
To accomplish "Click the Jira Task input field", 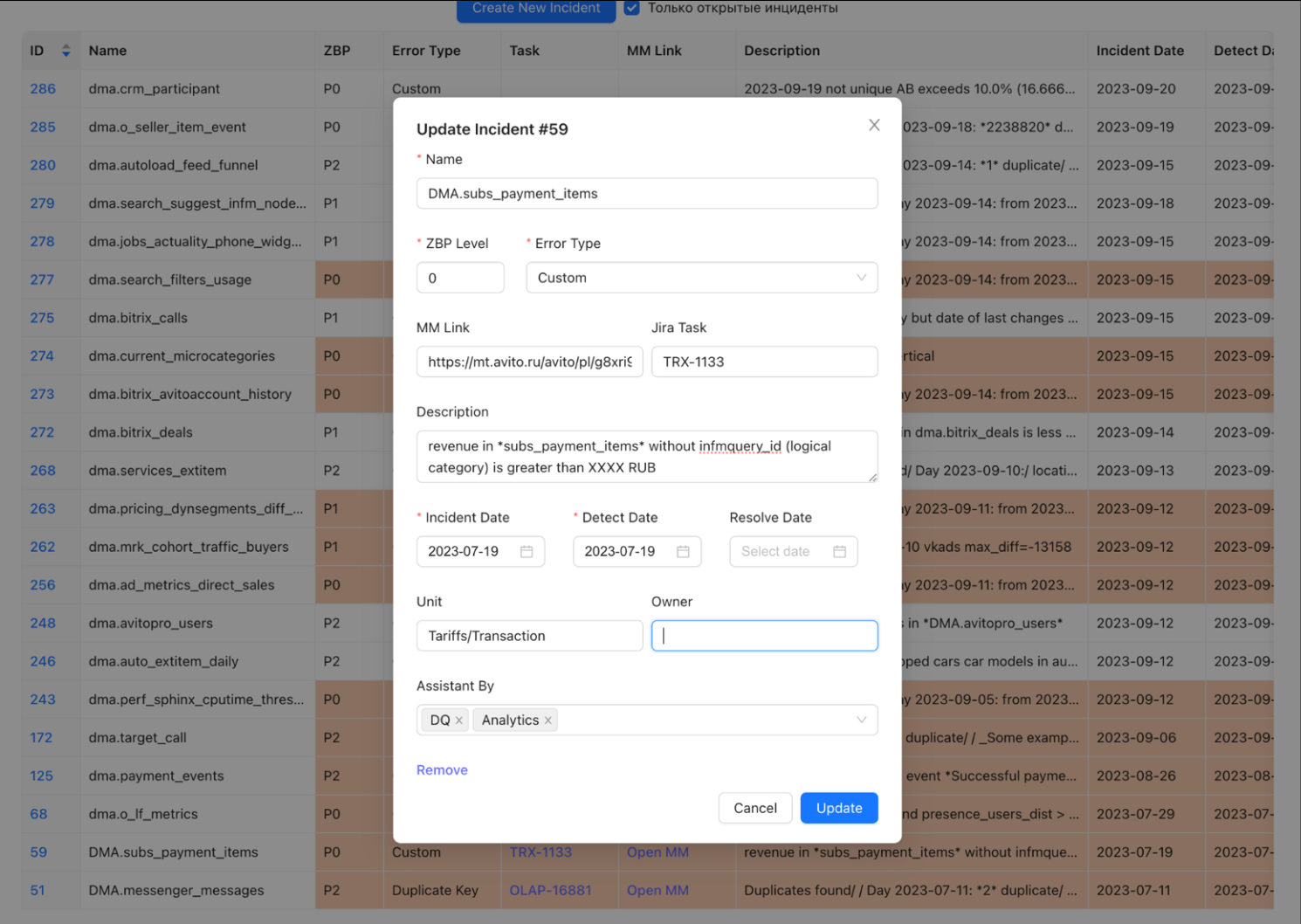I will (x=765, y=362).
